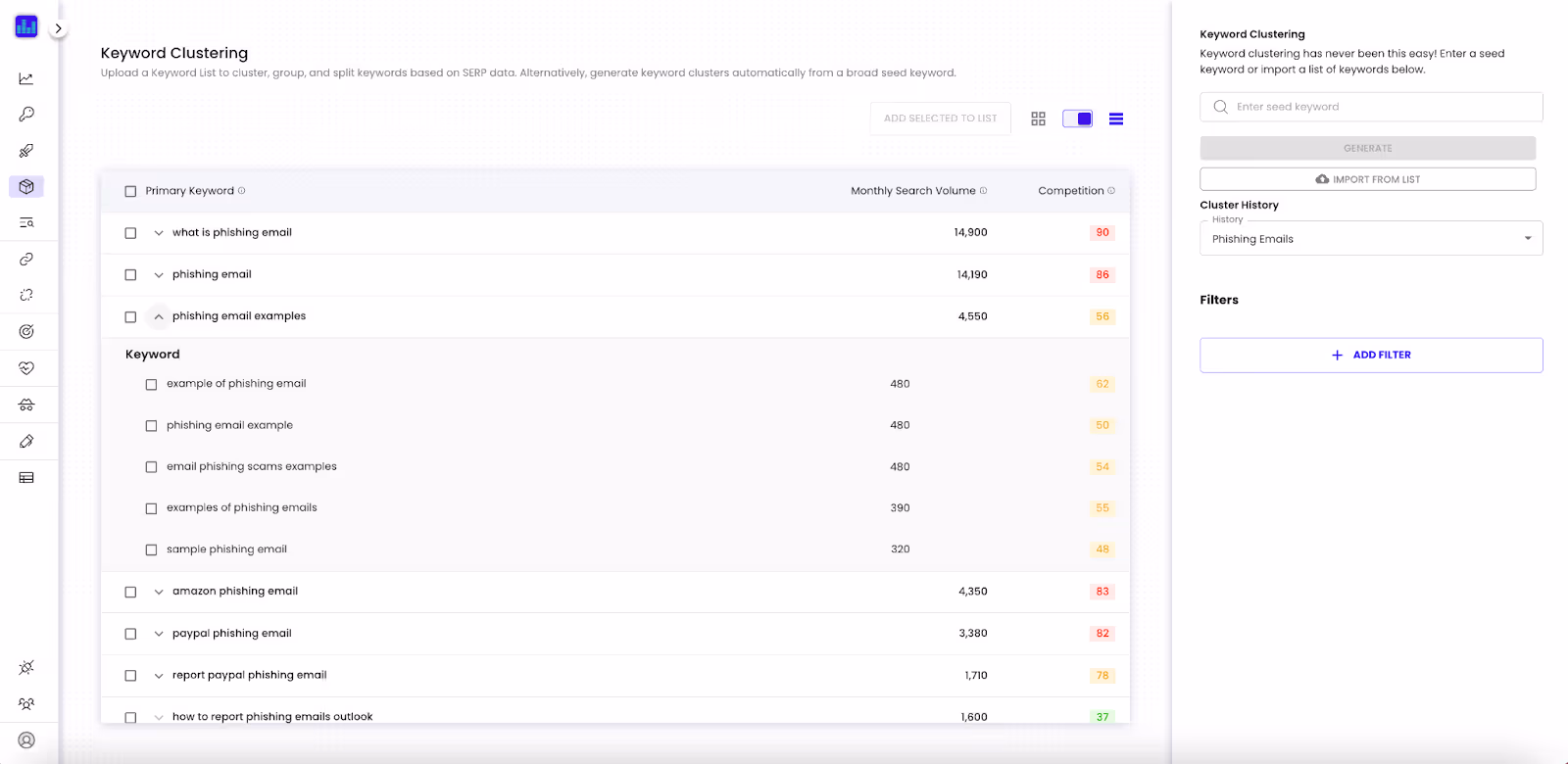Click the plus icon on Add Filter

point(1337,355)
